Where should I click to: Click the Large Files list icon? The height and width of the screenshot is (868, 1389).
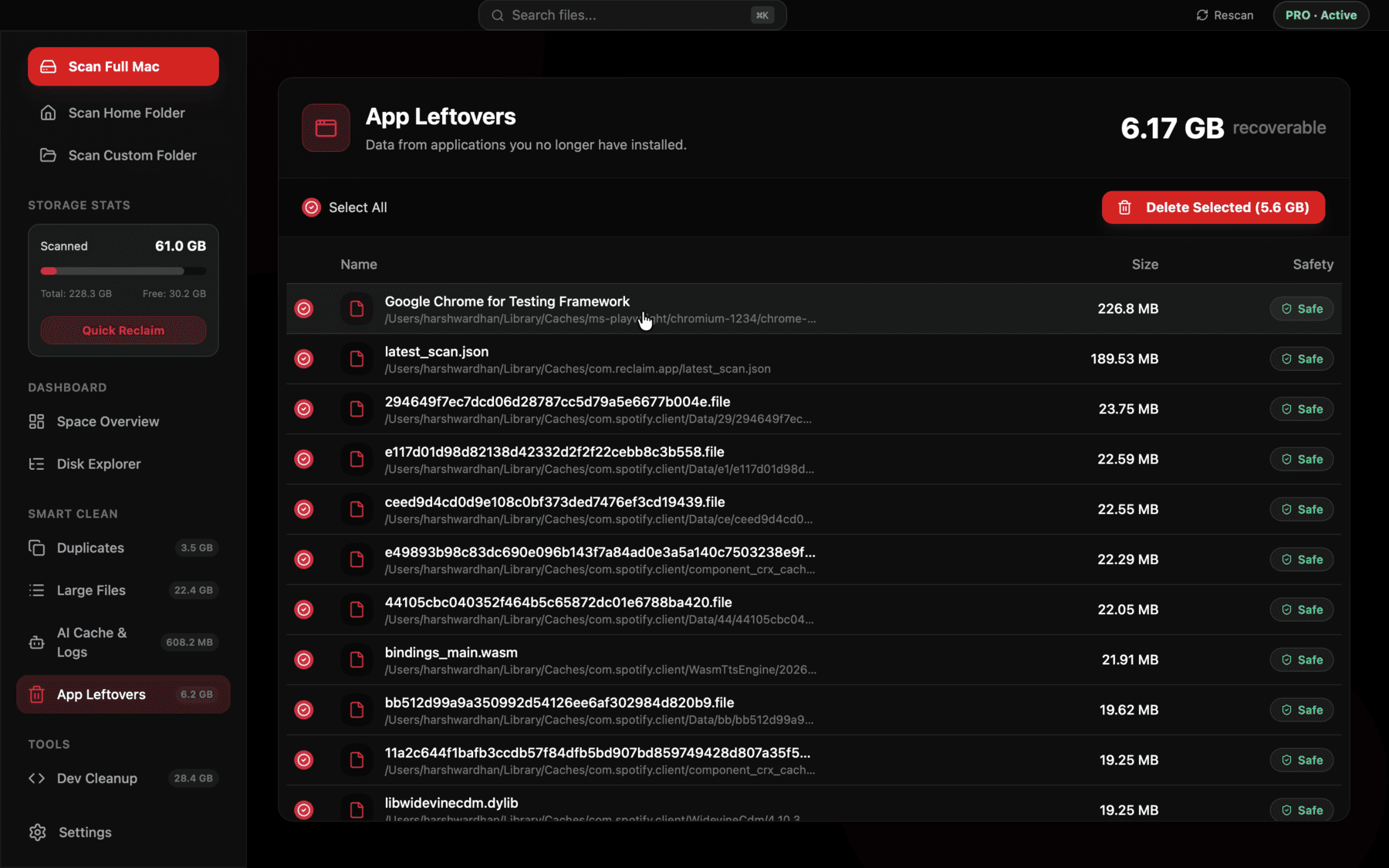coord(36,590)
